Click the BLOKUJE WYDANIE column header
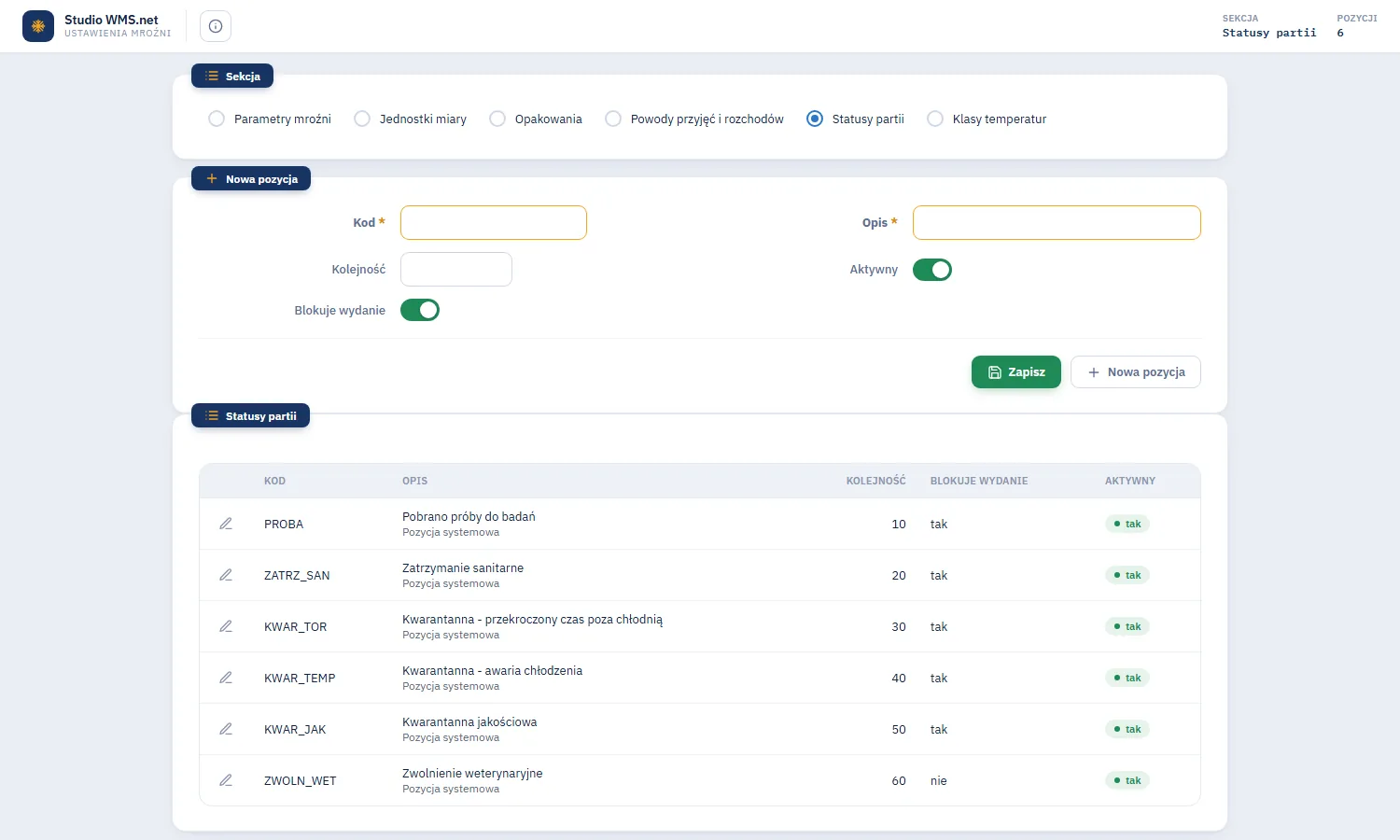Image resolution: width=1400 pixels, height=840 pixels. tap(979, 481)
